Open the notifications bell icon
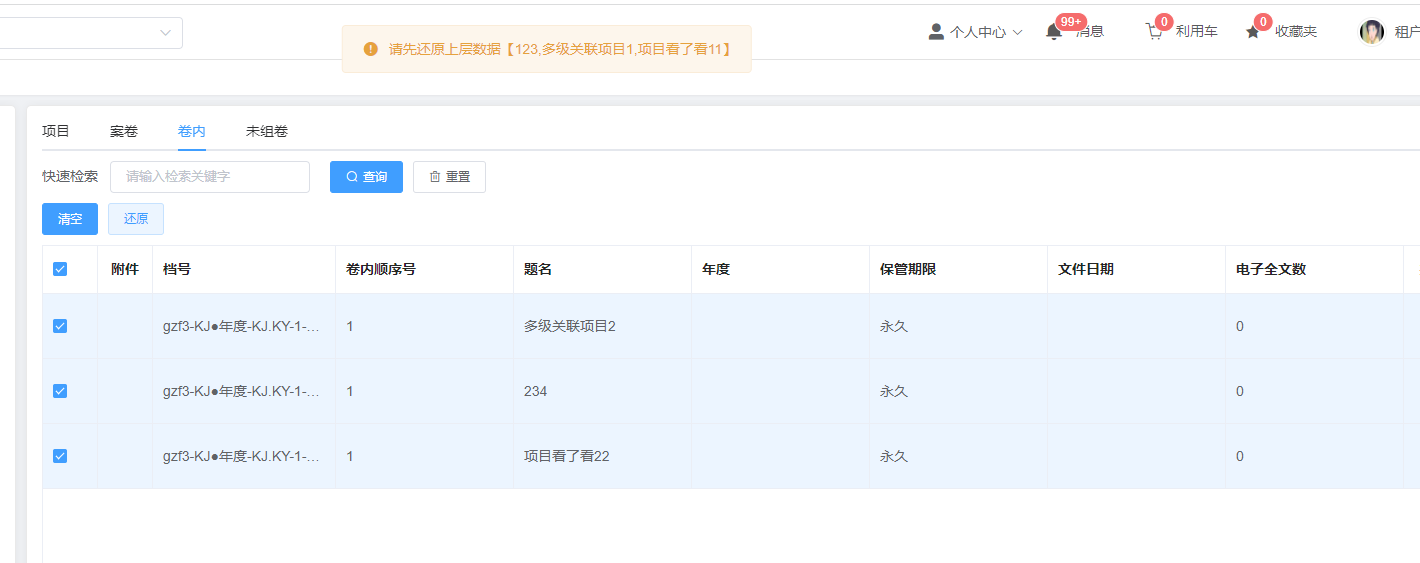 tap(1053, 32)
